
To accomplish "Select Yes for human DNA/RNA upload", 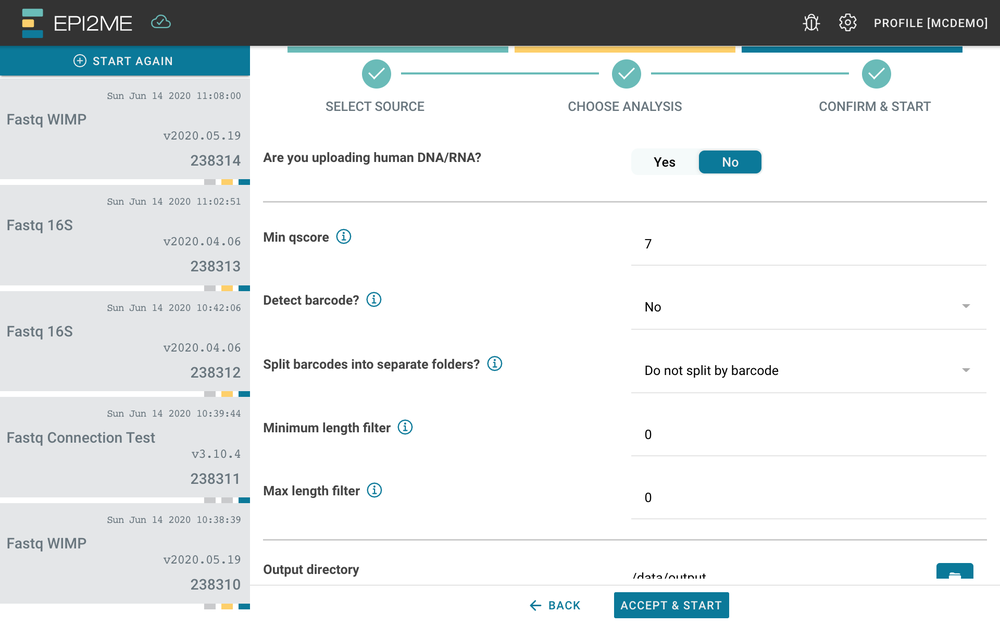I will pyautogui.click(x=665, y=162).
